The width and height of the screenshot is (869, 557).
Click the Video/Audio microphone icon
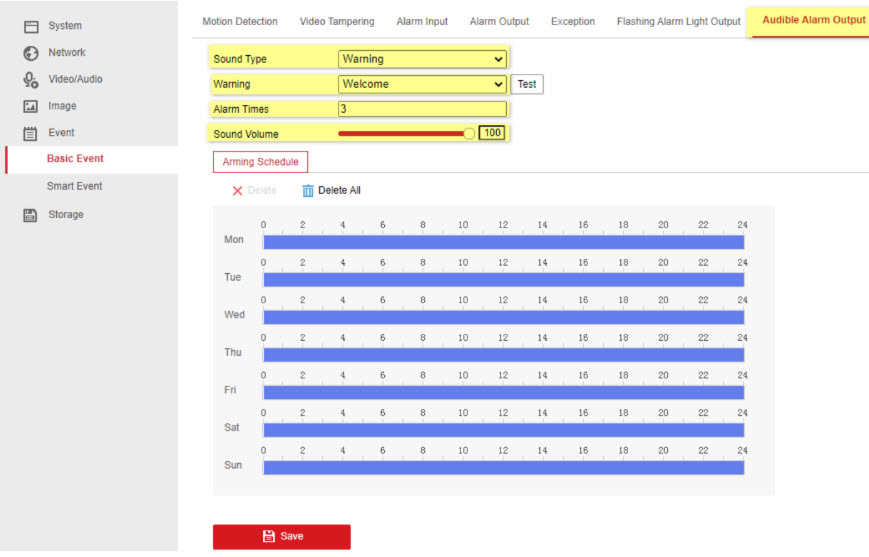(x=30, y=80)
